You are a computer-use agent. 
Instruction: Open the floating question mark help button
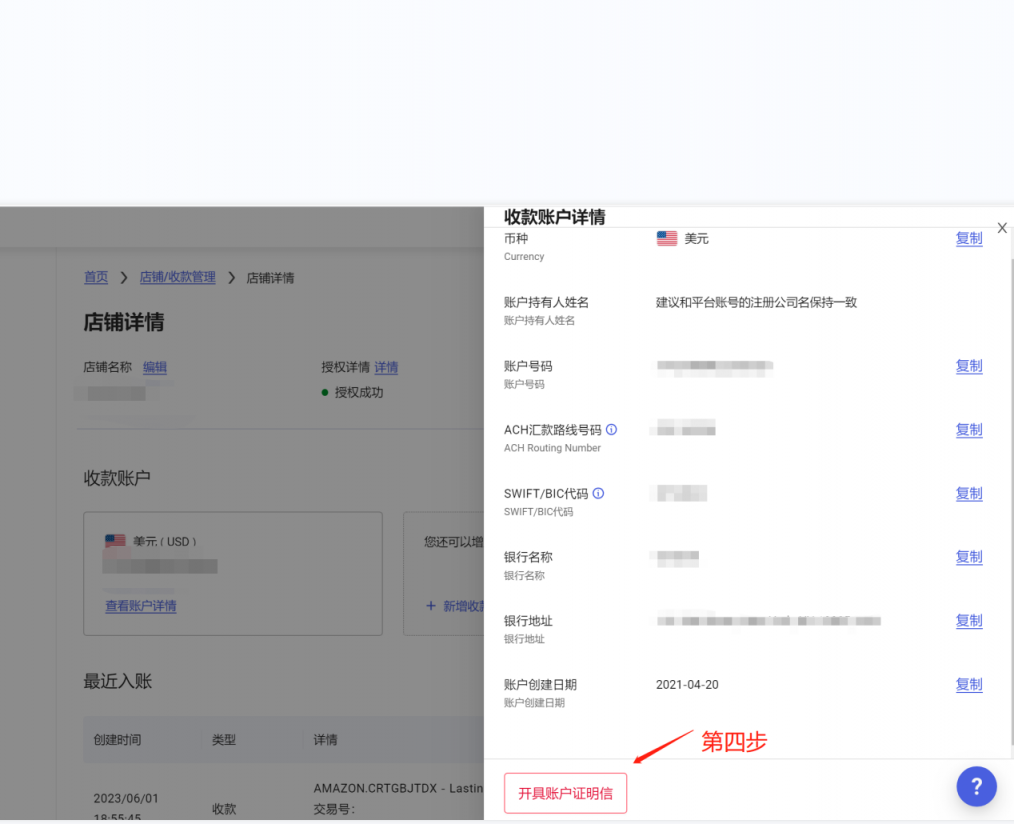pos(976,786)
